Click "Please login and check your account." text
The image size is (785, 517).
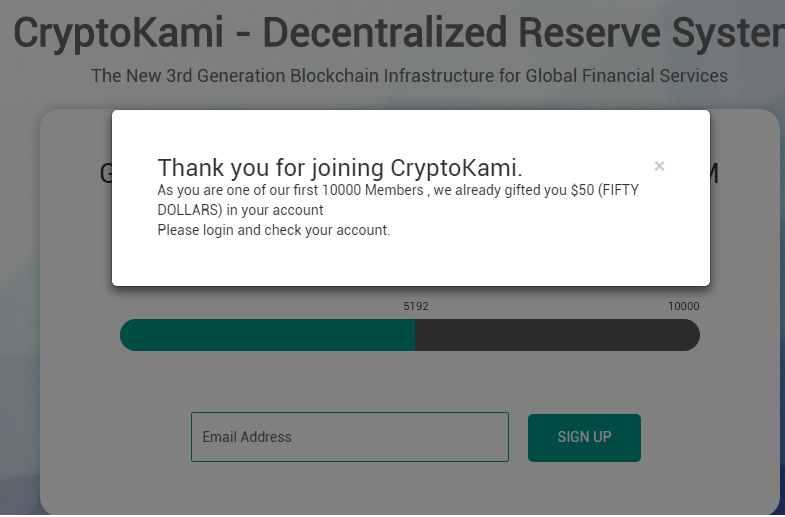coord(273,230)
